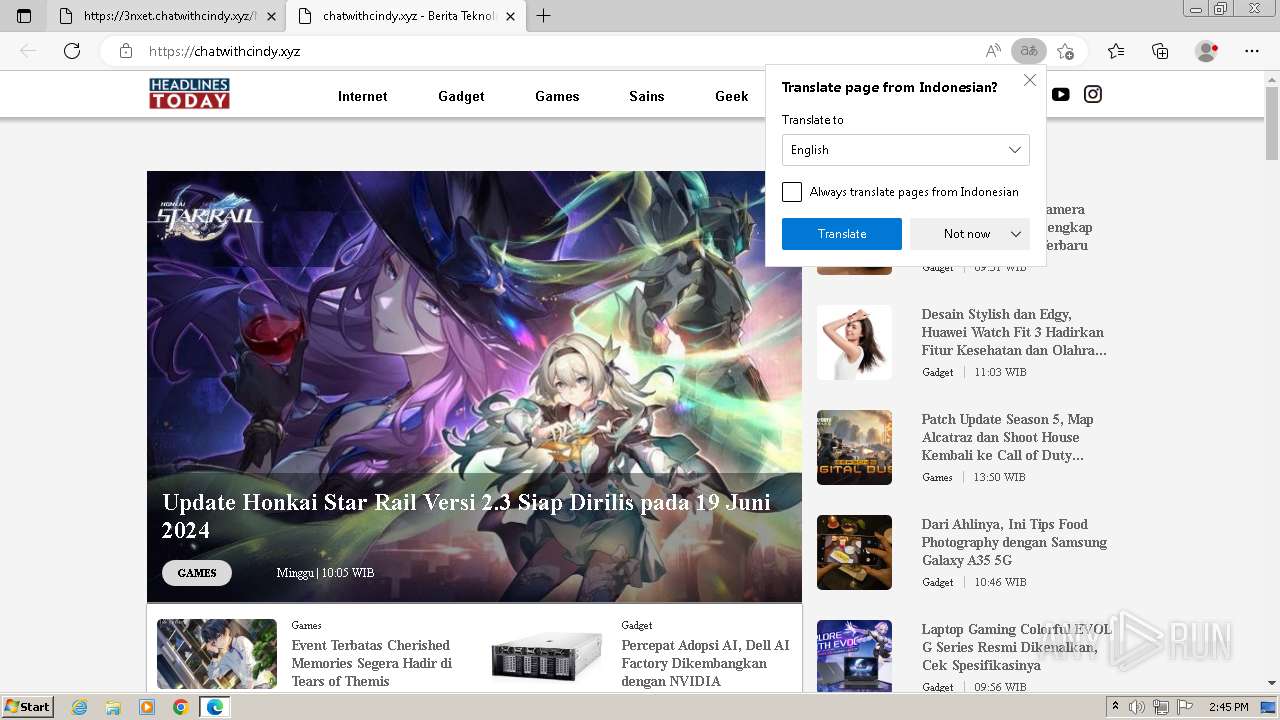Open File Explorer from taskbar

(x=113, y=707)
